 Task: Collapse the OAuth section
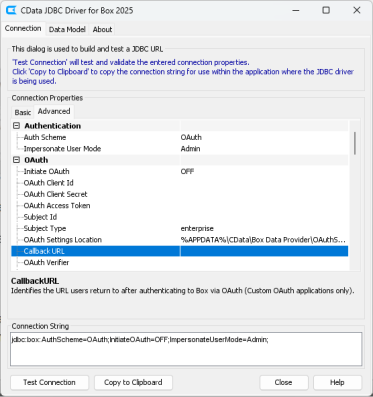tap(16, 160)
